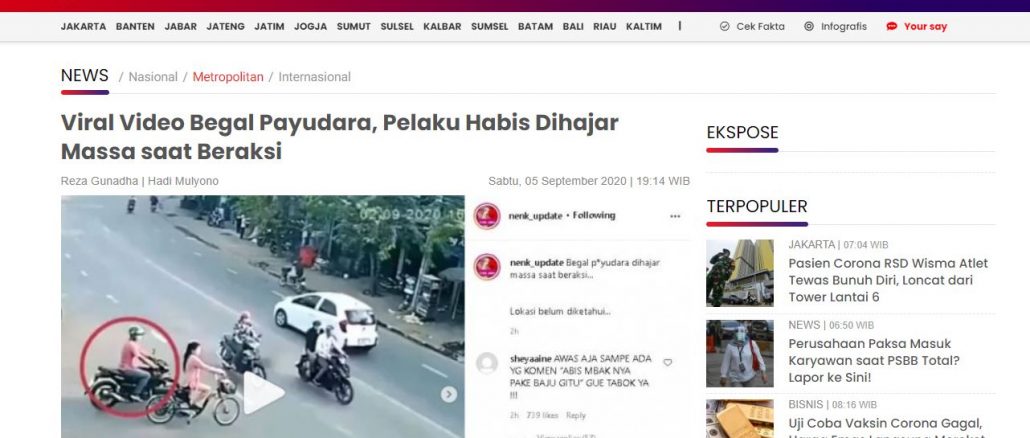Open the SULSEL region page

point(397,27)
